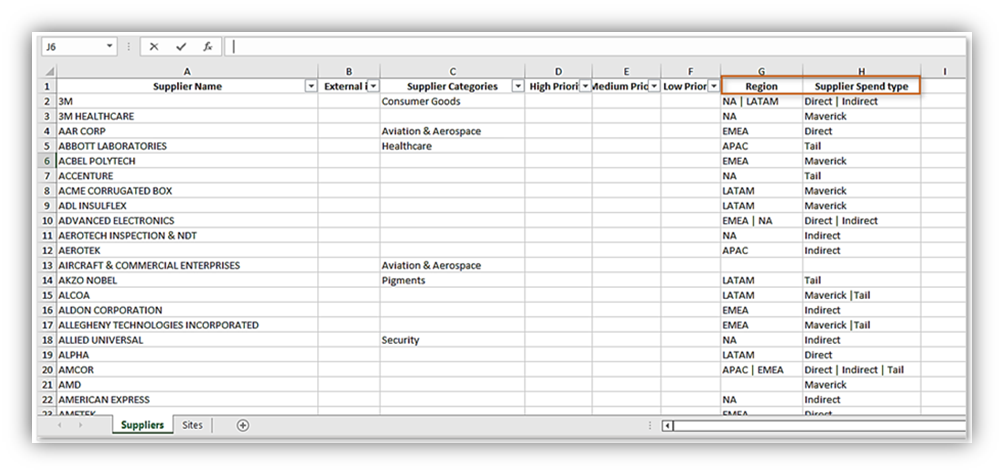Select AIRCRAFT & COMMERCIAL ENTERPRISES cell
This screenshot has height=475, width=1004.
pyautogui.click(x=188, y=265)
